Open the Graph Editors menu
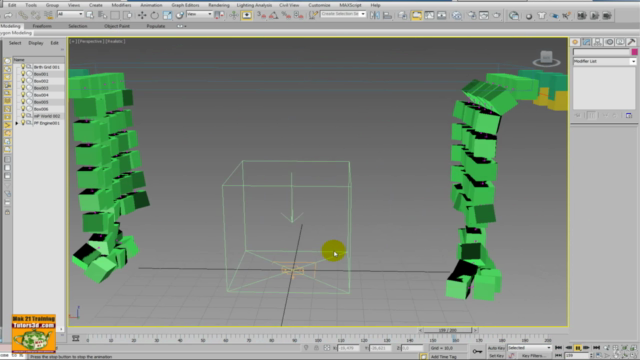 point(185,5)
